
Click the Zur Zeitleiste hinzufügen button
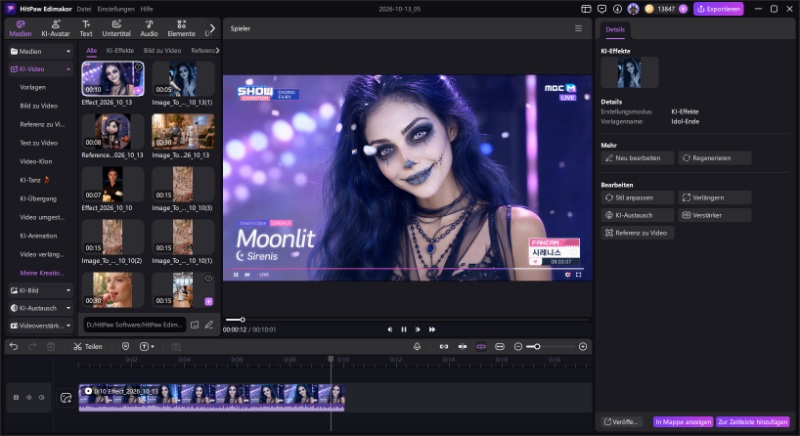753,422
